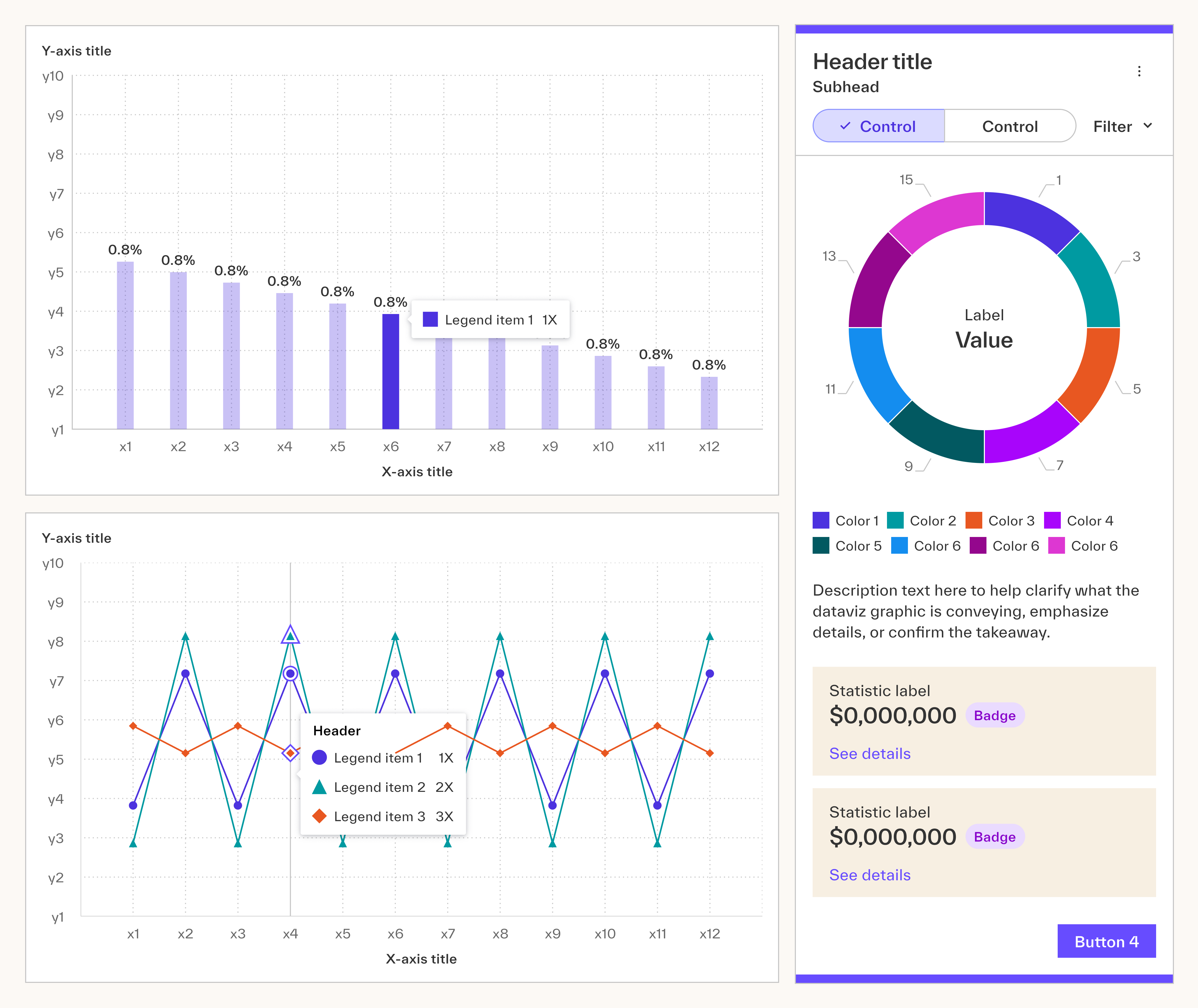Click the orange diamond data point at x12
This screenshot has width=1198, height=1008.
point(710,753)
